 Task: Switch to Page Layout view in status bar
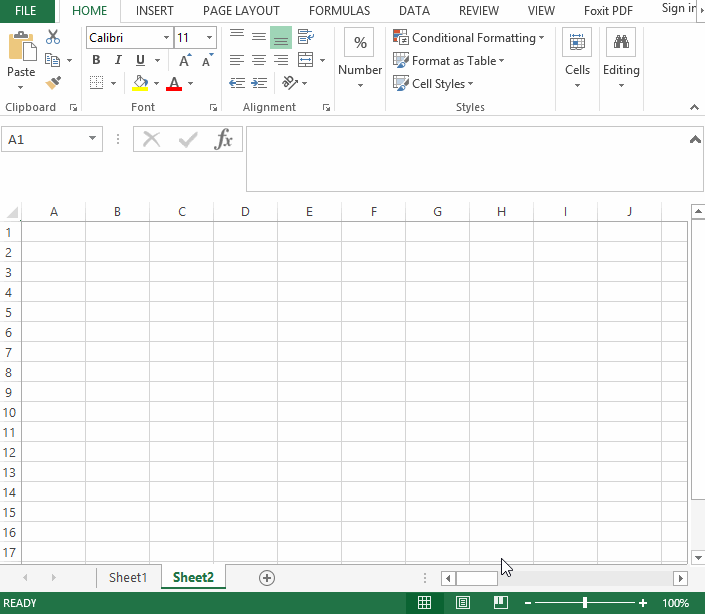click(x=463, y=603)
